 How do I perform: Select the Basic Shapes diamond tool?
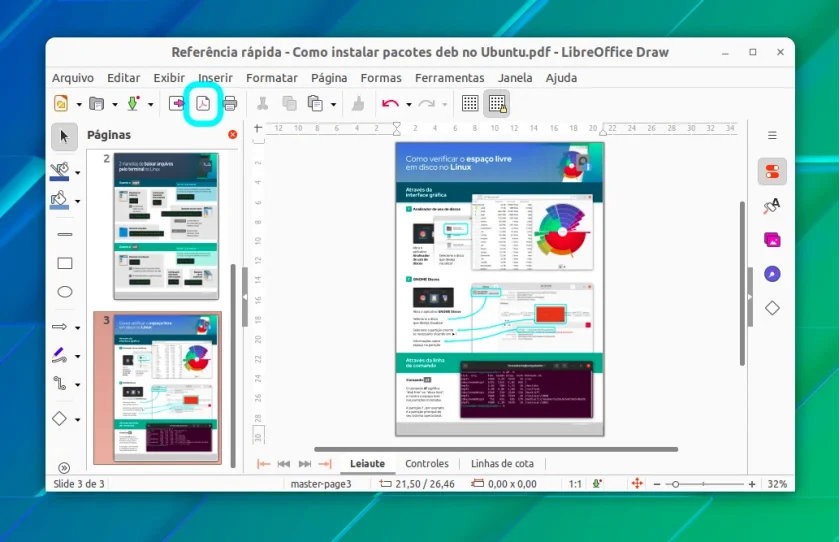(x=59, y=419)
